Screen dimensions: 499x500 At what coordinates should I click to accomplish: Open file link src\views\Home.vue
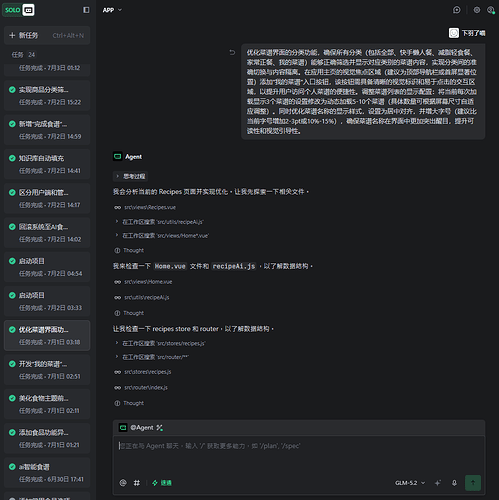(148, 282)
